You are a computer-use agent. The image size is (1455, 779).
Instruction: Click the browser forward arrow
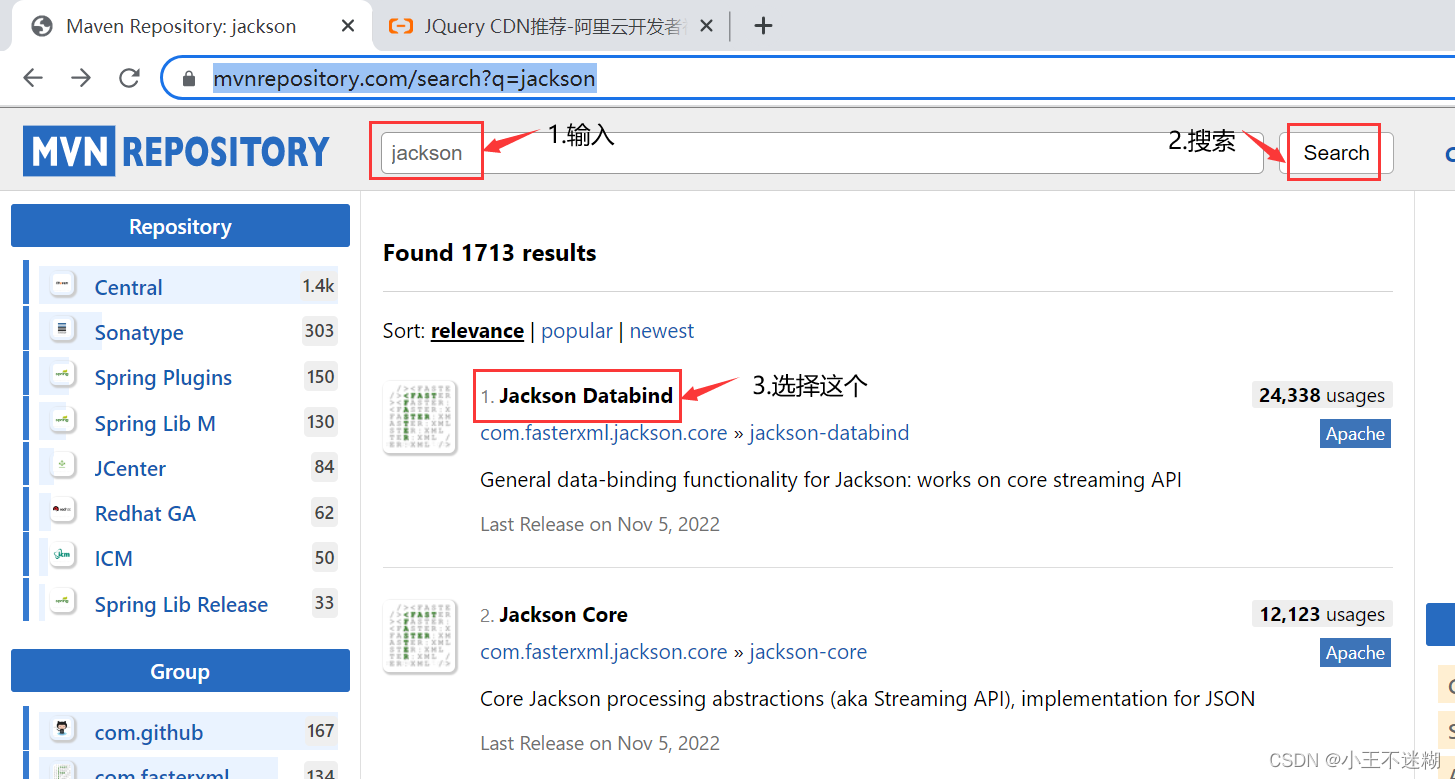click(81, 78)
